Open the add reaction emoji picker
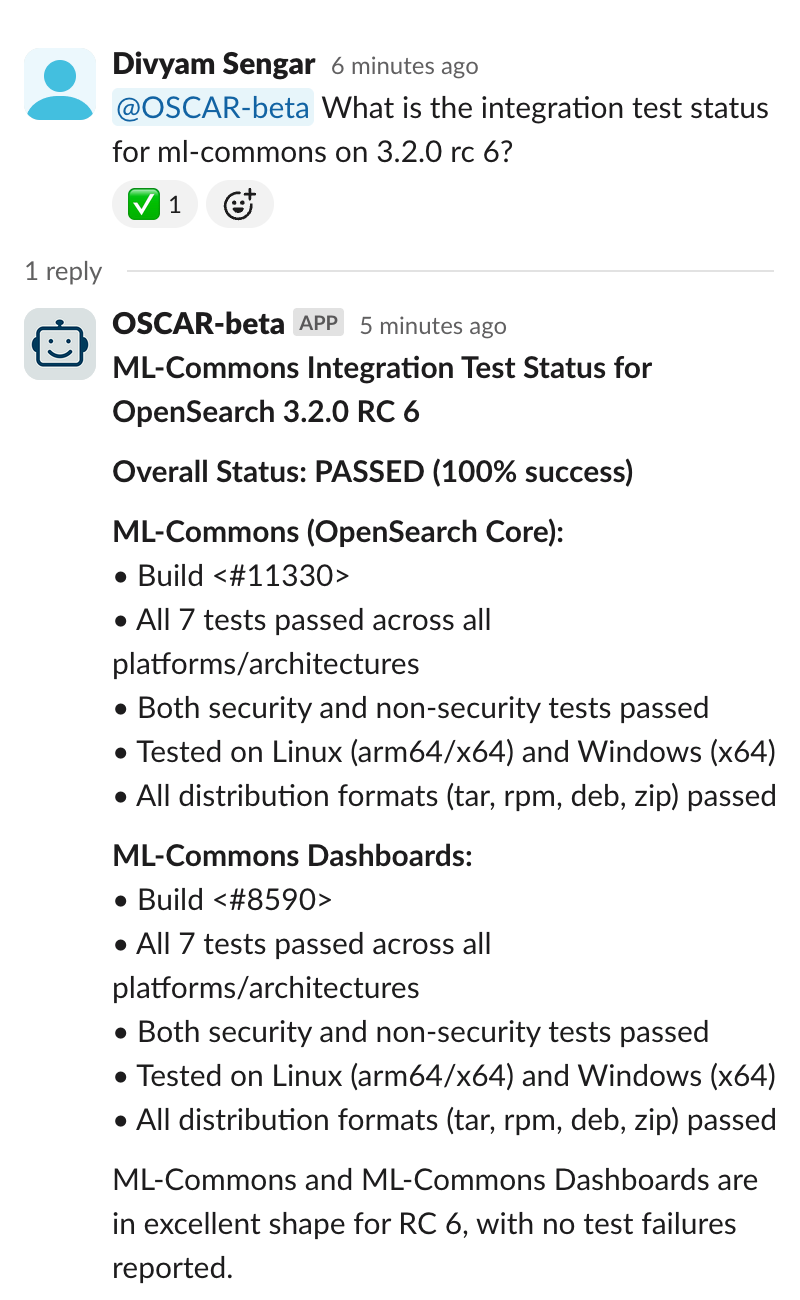Screen dimensions: 800x1300 pyautogui.click(x=240, y=205)
